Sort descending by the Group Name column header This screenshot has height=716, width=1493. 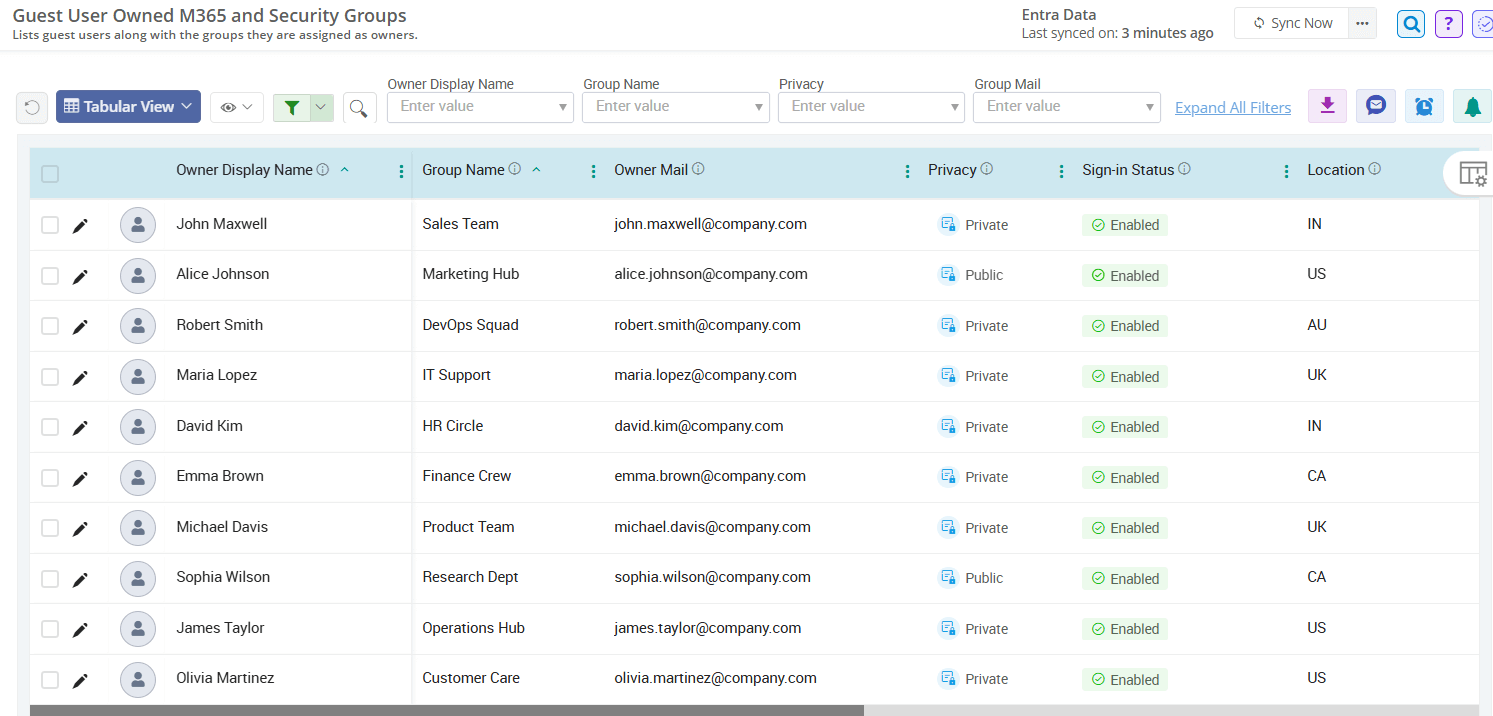point(537,169)
